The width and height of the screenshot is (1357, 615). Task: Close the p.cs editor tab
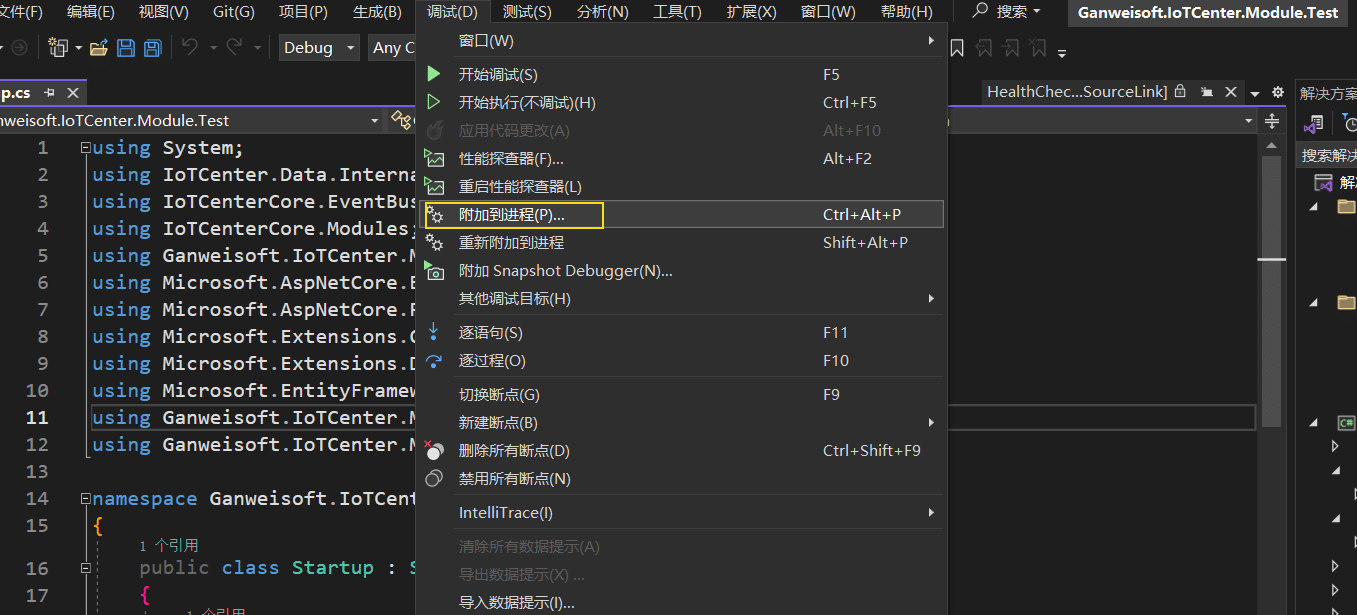[x=72, y=92]
